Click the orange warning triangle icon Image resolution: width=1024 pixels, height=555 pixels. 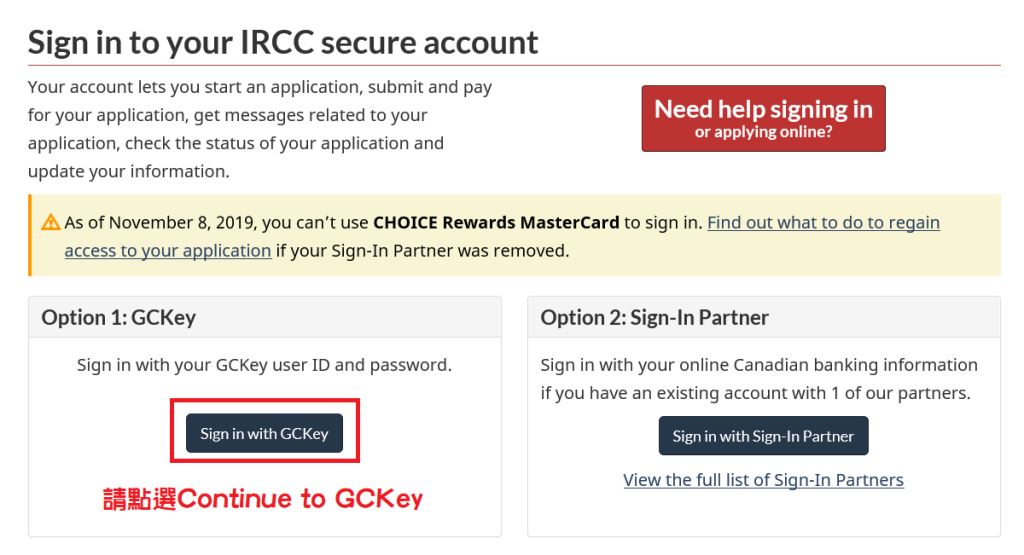[x=50, y=223]
